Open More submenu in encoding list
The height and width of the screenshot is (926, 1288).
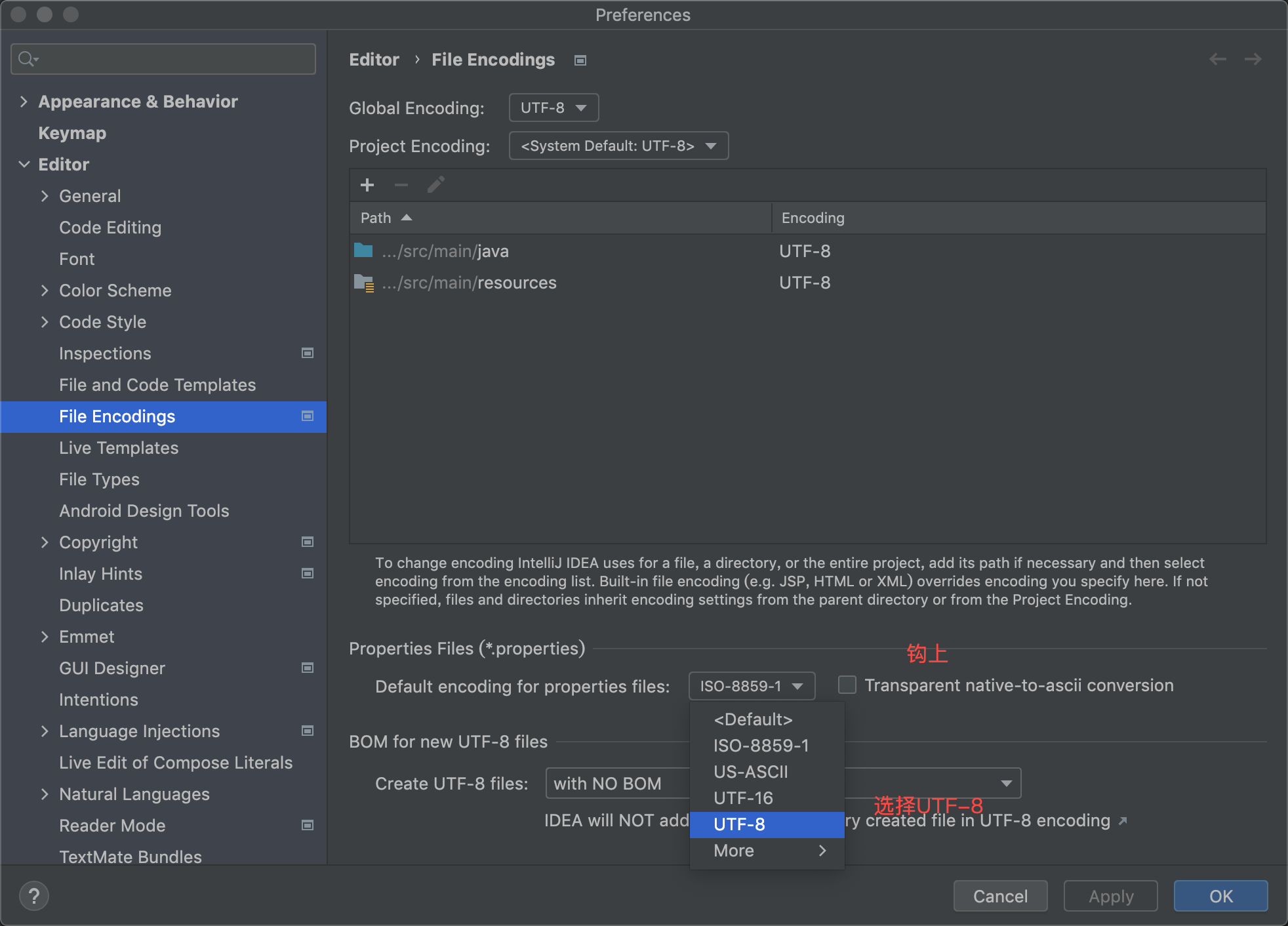click(767, 851)
